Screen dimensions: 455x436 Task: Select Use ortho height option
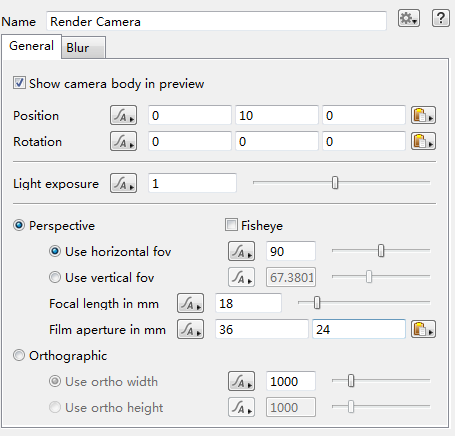pos(55,407)
